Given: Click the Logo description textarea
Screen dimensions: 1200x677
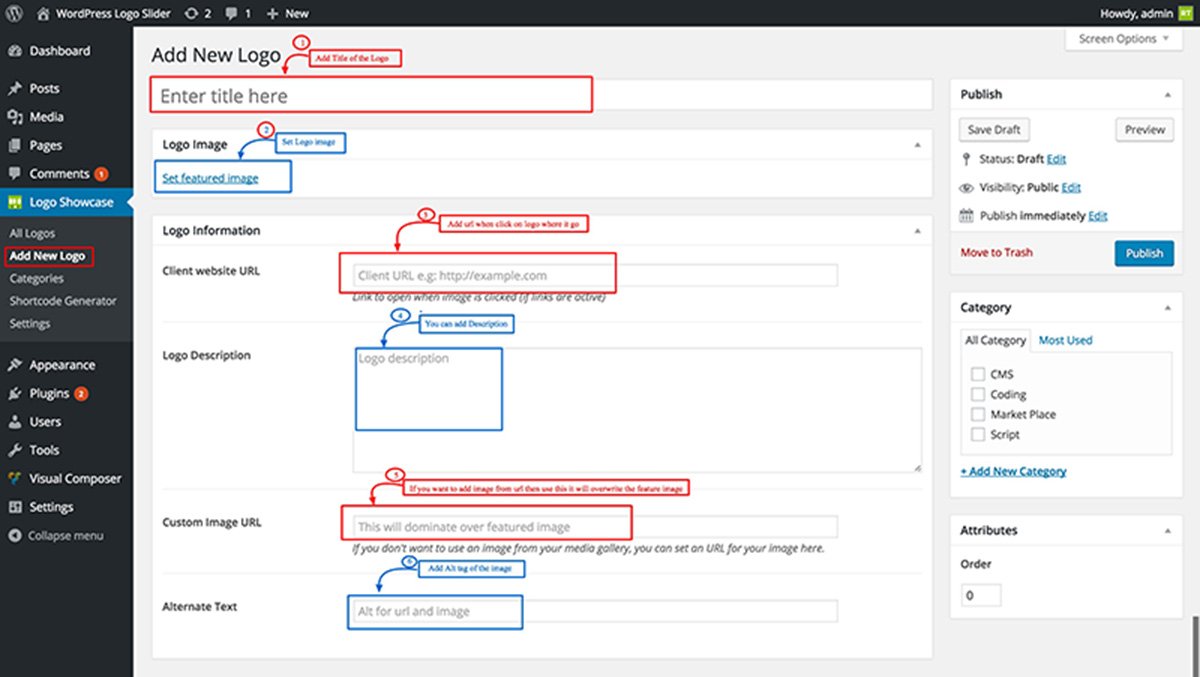Looking at the screenshot, I should click(x=636, y=410).
